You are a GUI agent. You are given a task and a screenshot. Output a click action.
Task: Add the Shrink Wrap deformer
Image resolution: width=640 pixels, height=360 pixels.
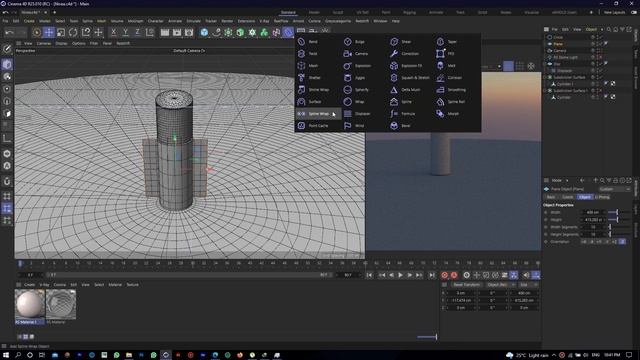click(313, 90)
